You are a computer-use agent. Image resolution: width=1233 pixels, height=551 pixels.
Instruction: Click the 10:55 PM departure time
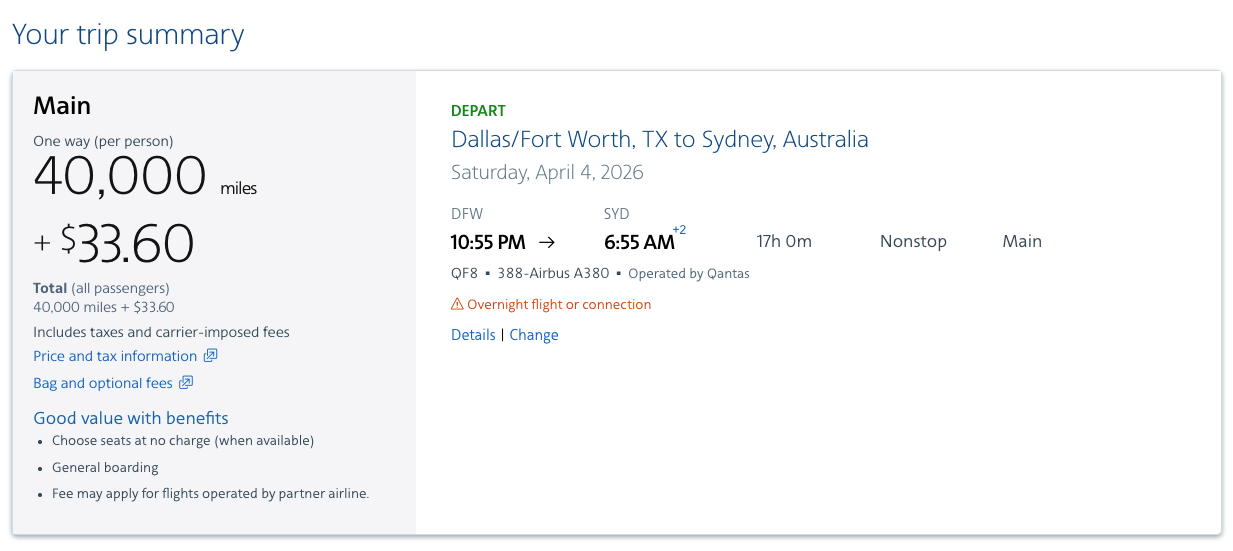pos(488,242)
